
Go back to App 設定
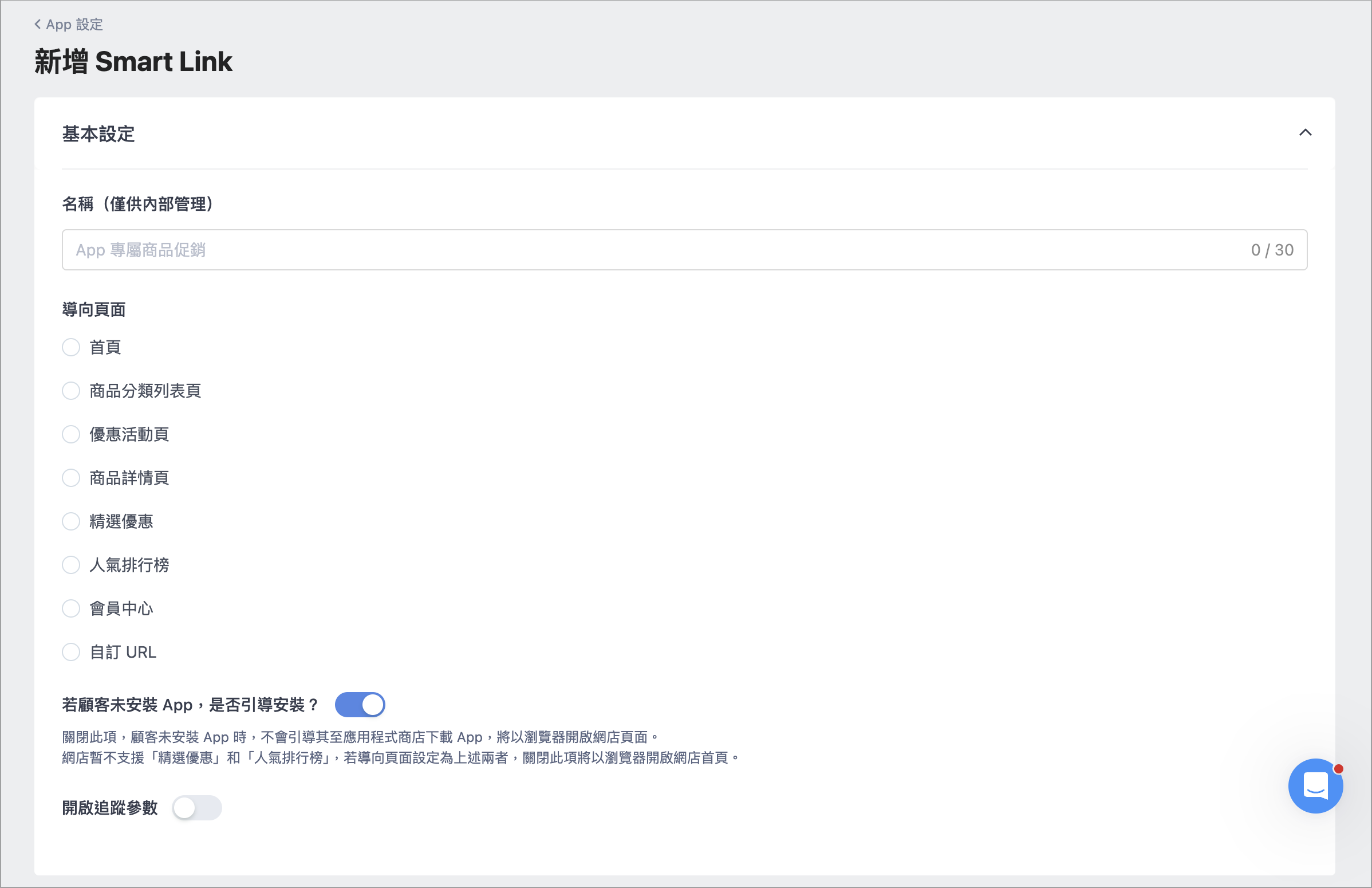pos(69,24)
